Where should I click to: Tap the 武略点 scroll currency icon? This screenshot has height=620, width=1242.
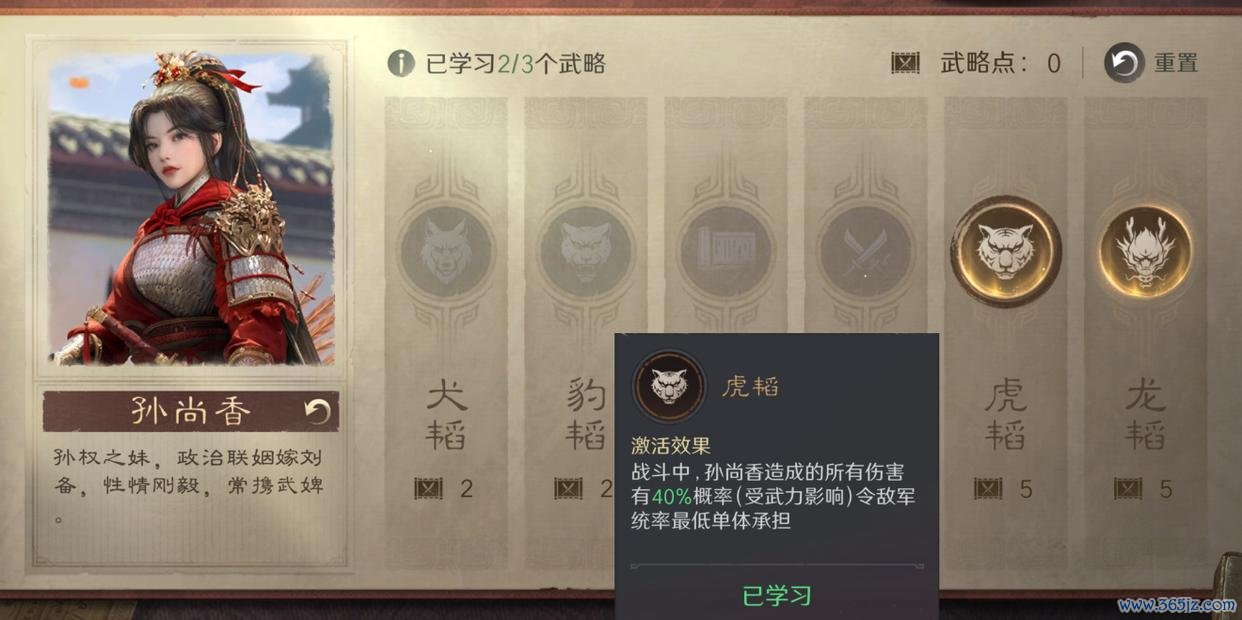click(x=905, y=64)
